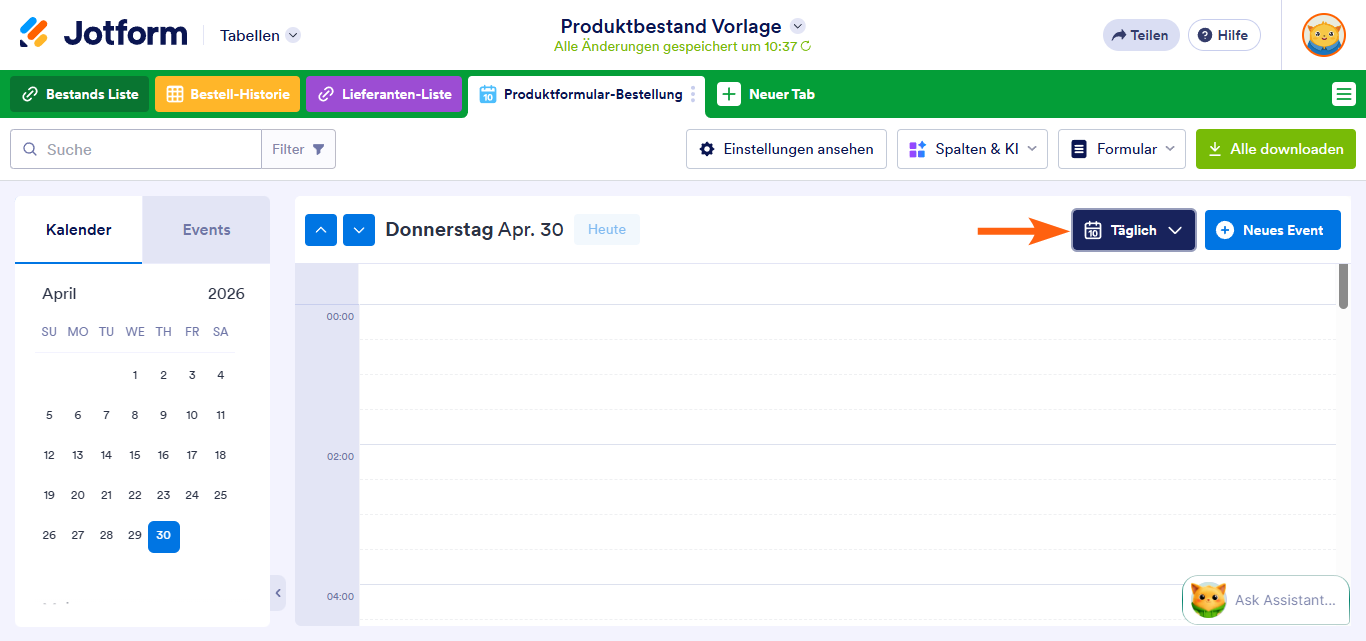
Task: Open the Tabellen product dropdown
Action: (x=260, y=35)
